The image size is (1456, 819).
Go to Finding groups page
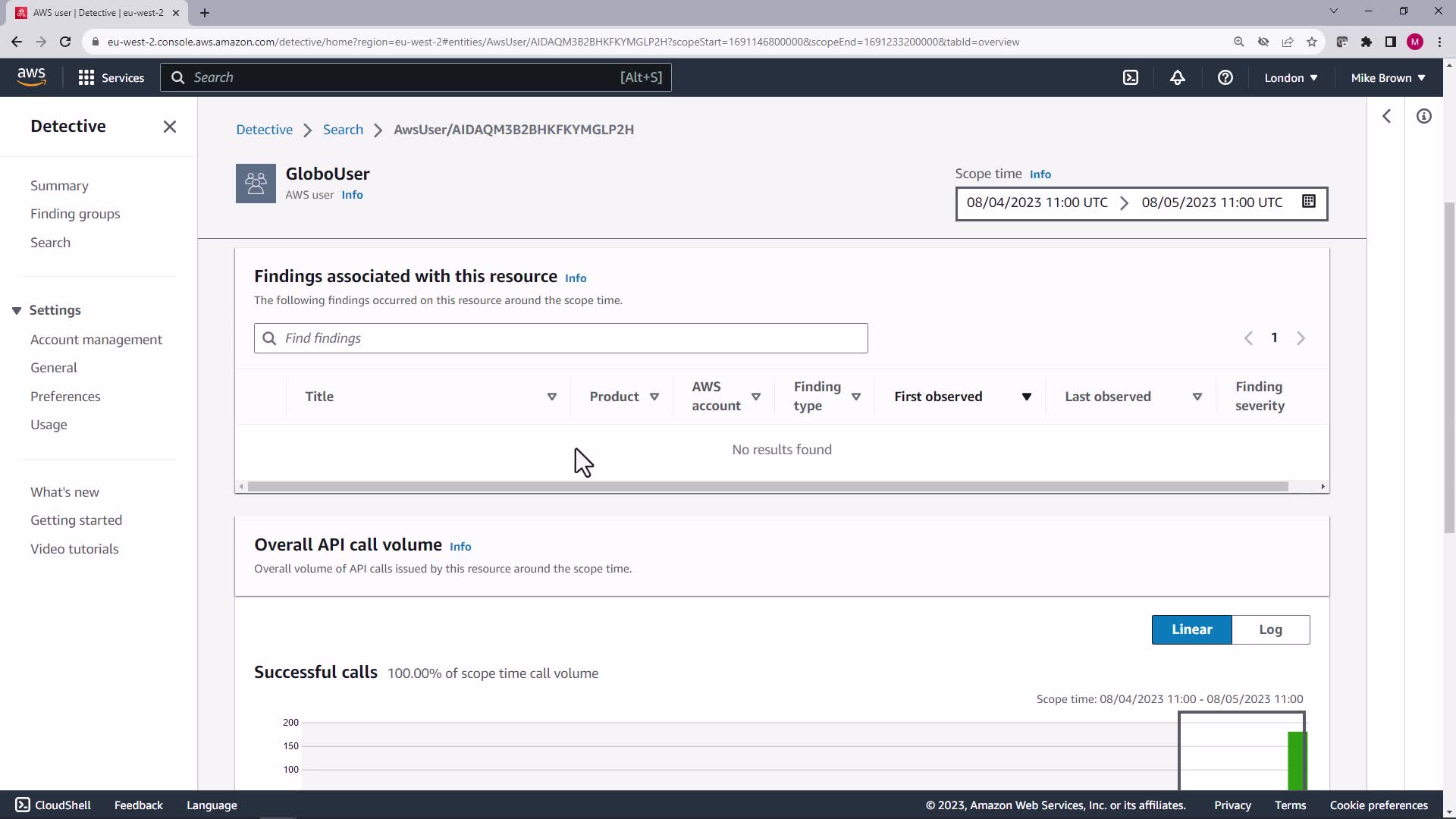(75, 214)
